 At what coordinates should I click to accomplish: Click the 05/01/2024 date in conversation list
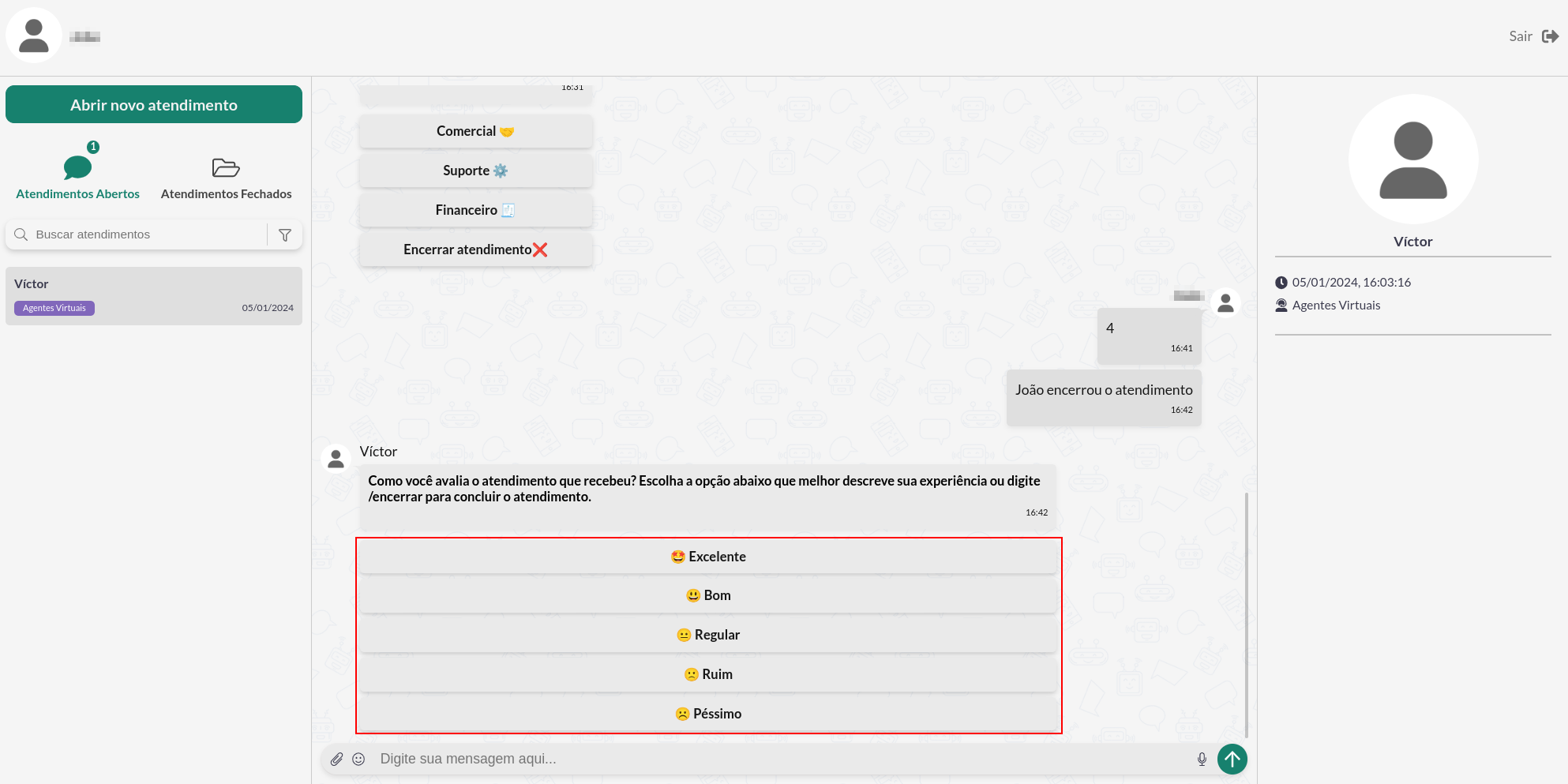coord(268,308)
